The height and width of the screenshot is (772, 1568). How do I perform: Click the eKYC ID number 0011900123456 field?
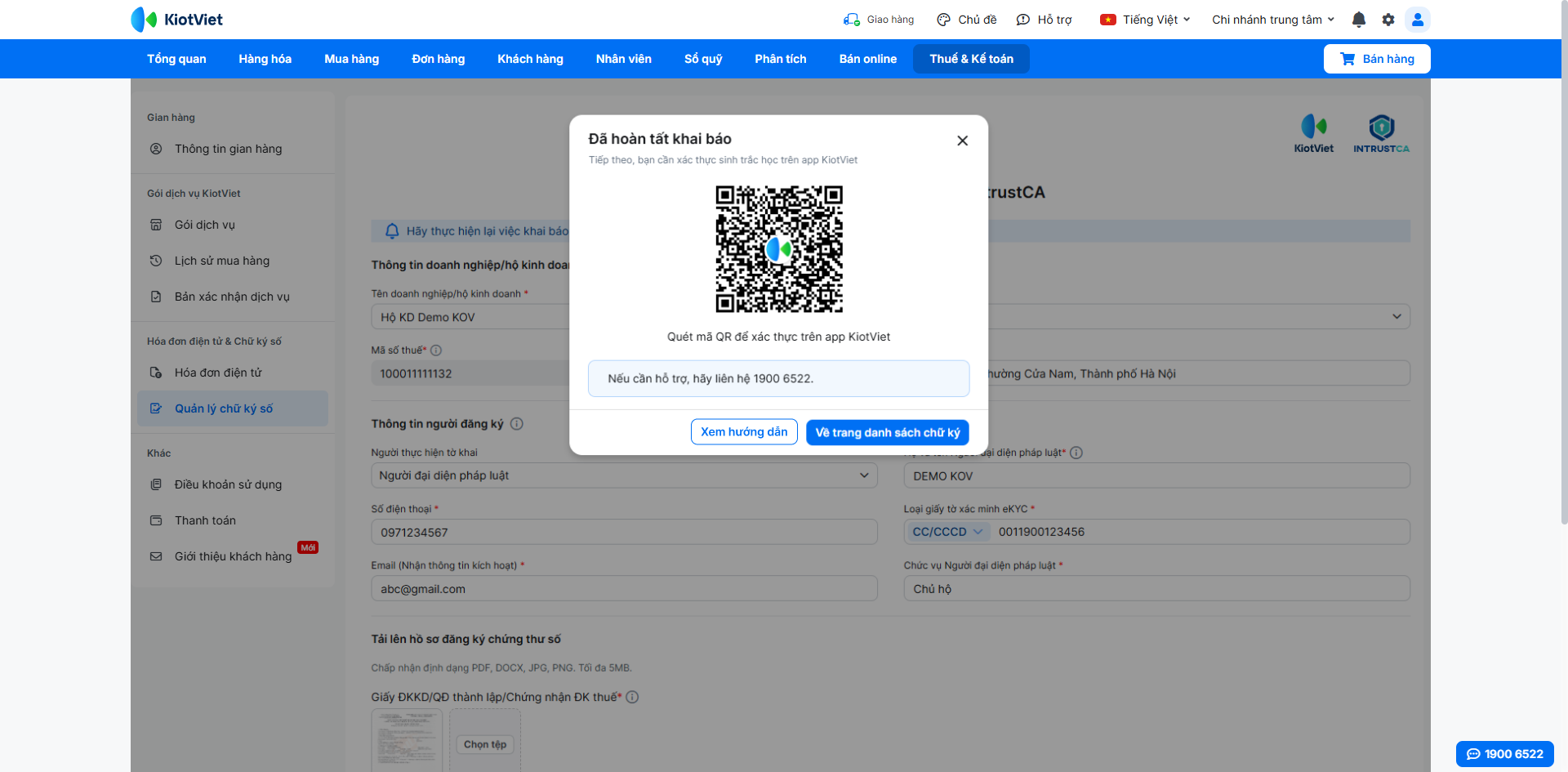(x=1200, y=532)
